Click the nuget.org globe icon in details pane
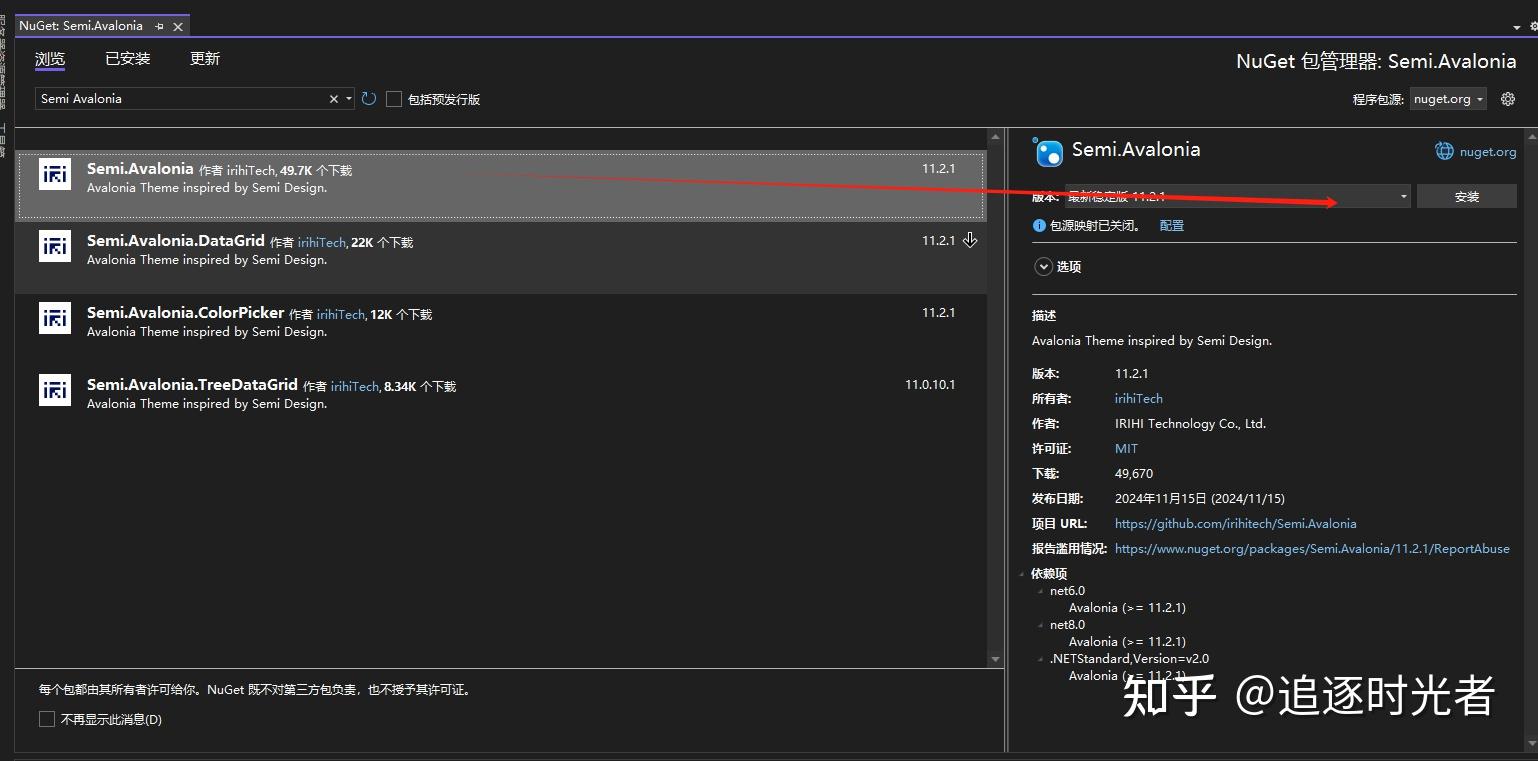The image size is (1538, 761). tap(1443, 151)
